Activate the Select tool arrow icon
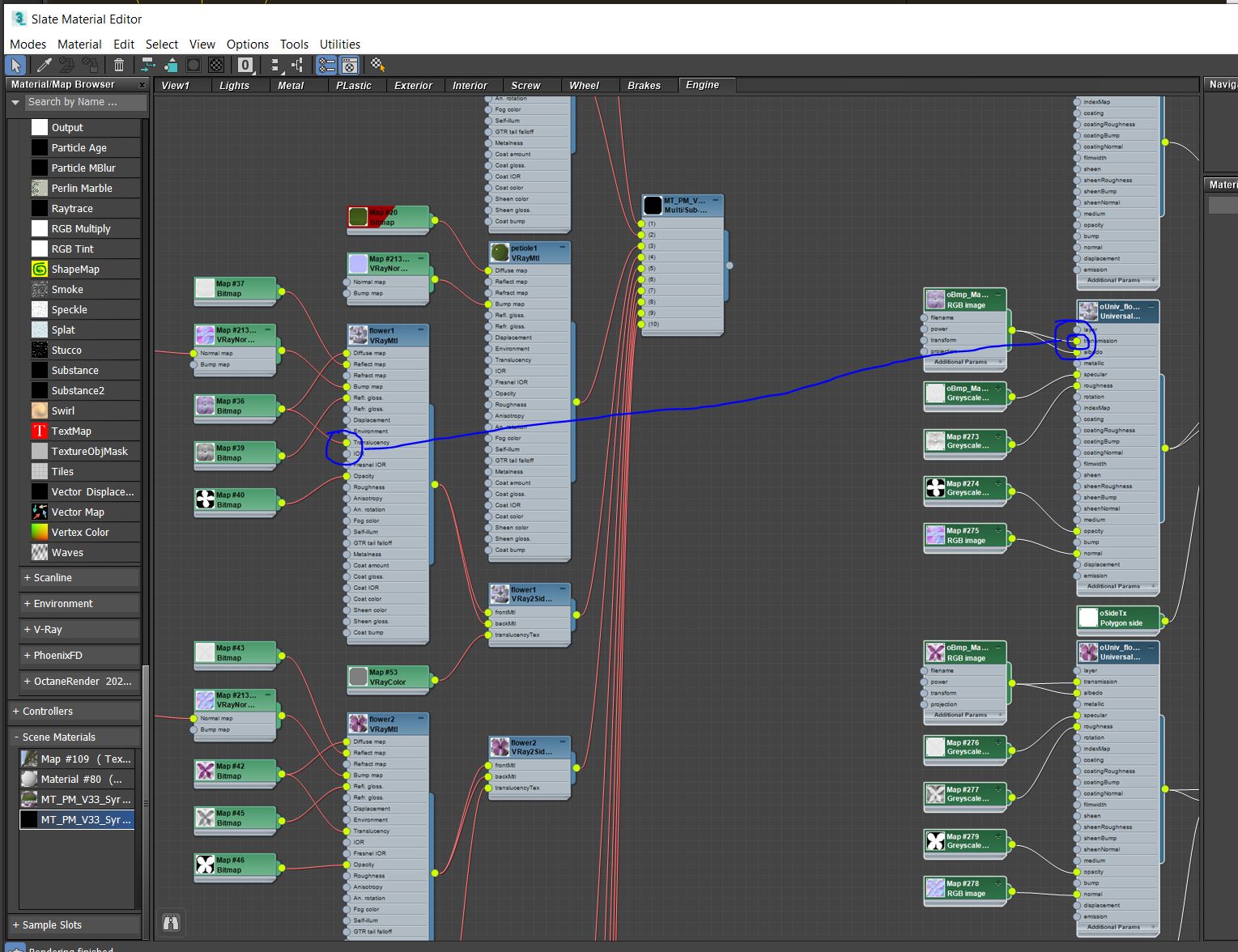 16,65
